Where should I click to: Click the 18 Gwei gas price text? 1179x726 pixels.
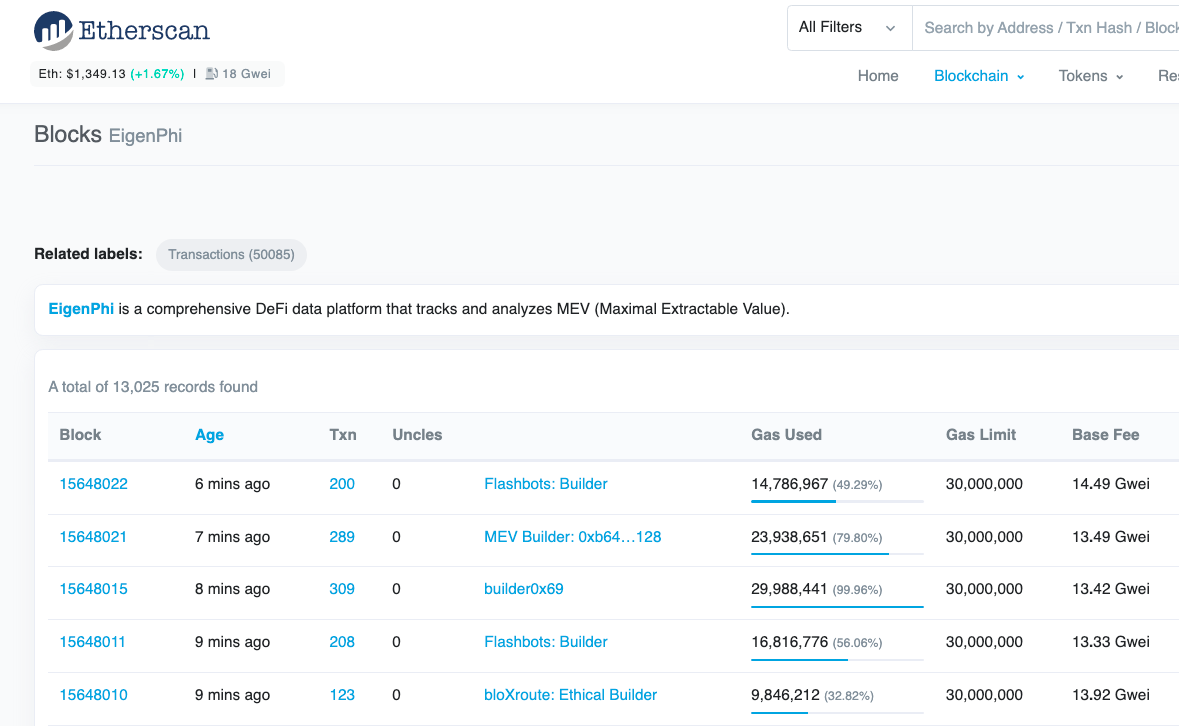point(247,74)
